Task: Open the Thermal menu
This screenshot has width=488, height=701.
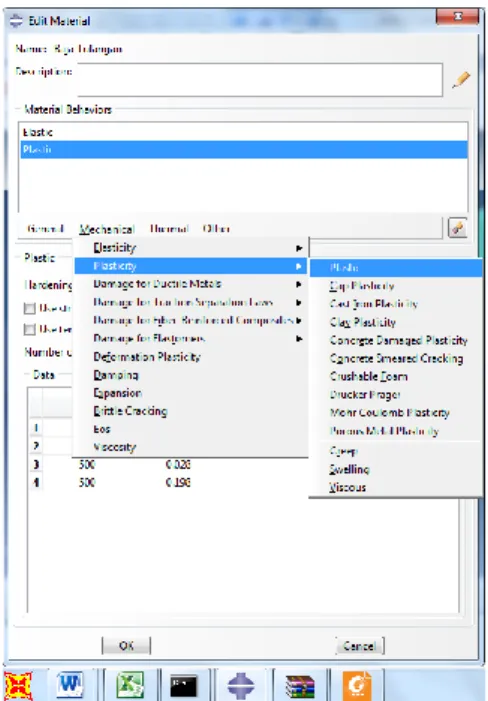Action: pos(168,228)
